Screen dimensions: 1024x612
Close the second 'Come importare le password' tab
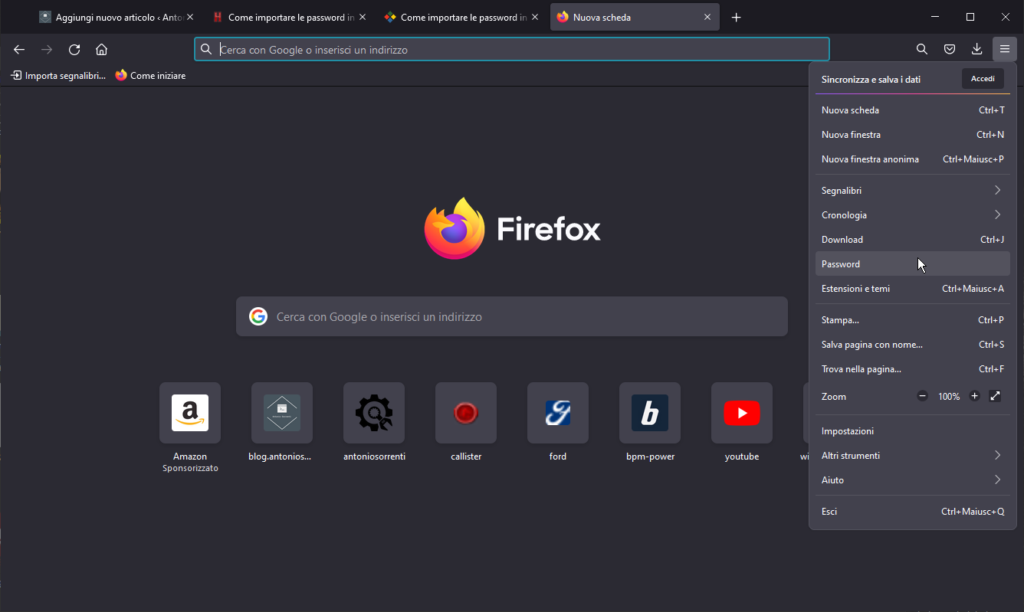point(535,17)
